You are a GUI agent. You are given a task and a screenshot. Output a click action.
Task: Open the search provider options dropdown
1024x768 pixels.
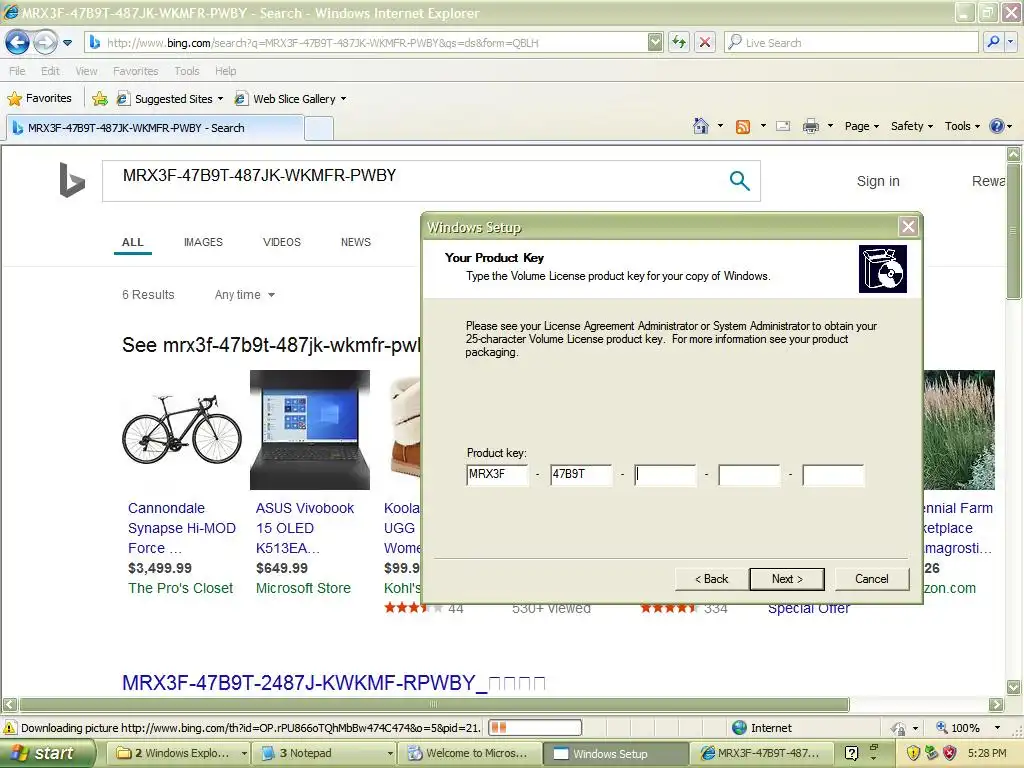coord(1010,42)
